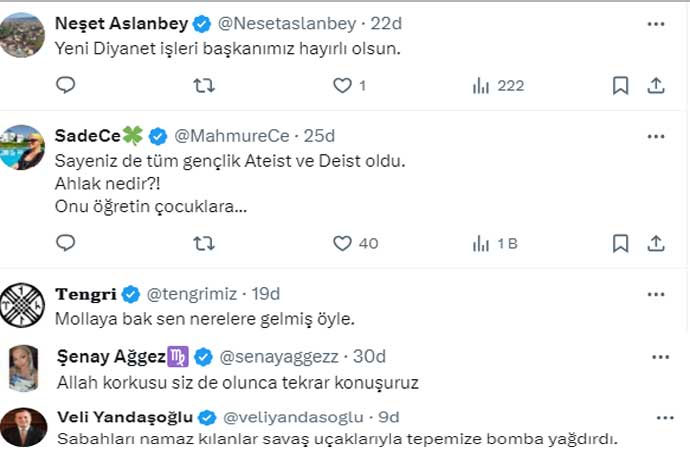View SadeCe tweet's 1 B views
The height and width of the screenshot is (450, 690).
click(481, 243)
